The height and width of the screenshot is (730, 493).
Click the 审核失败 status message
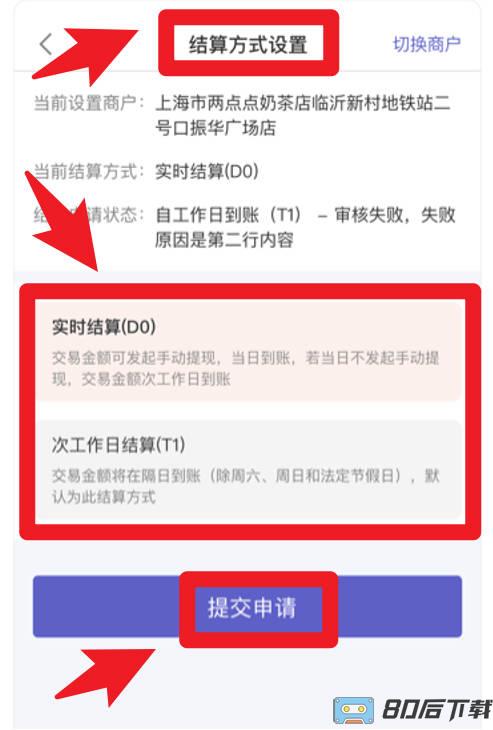[305, 228]
